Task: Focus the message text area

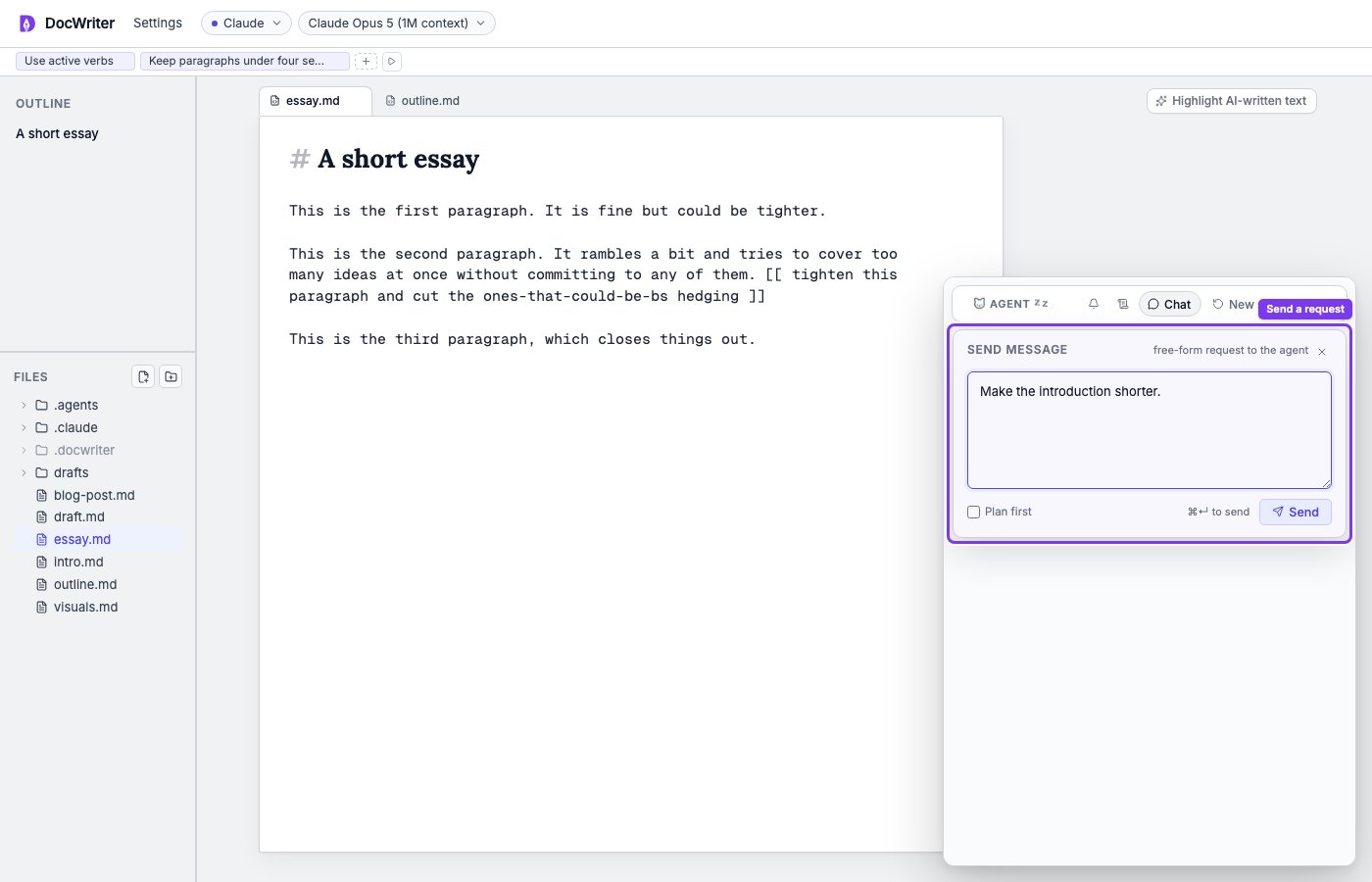Action: (1150, 430)
